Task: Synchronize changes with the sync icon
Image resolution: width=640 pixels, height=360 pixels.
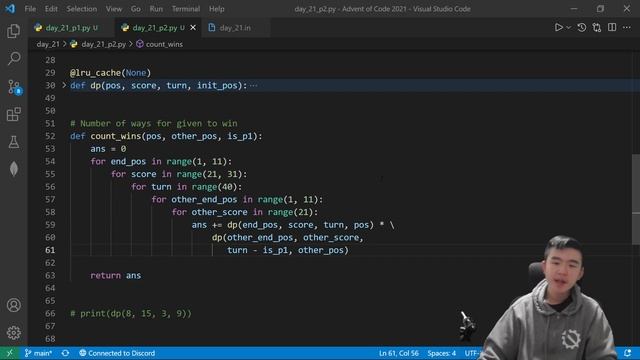Action: tap(65, 353)
